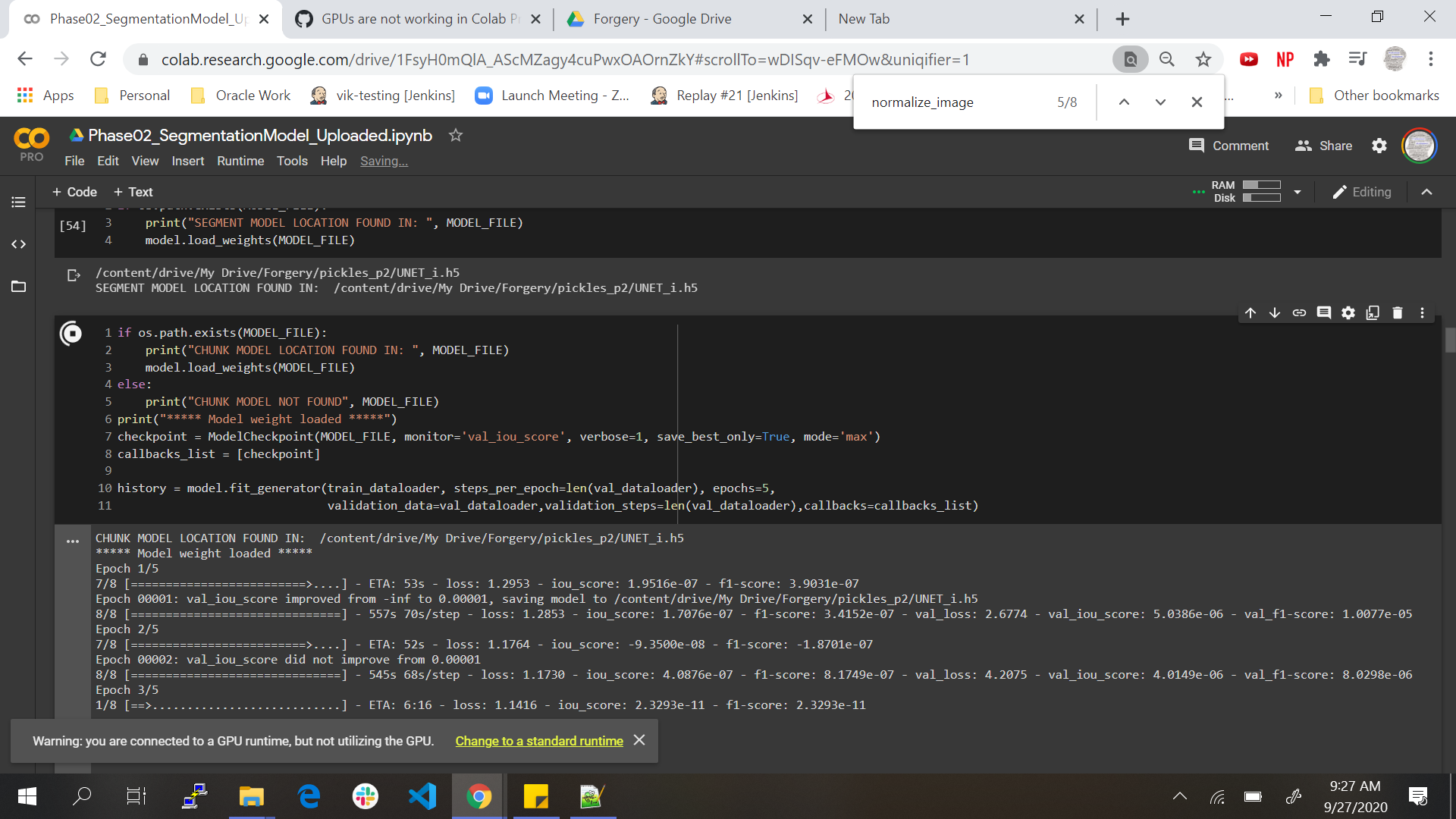The width and height of the screenshot is (1456, 819).
Task: Delete the current code cell
Action: point(1398,312)
